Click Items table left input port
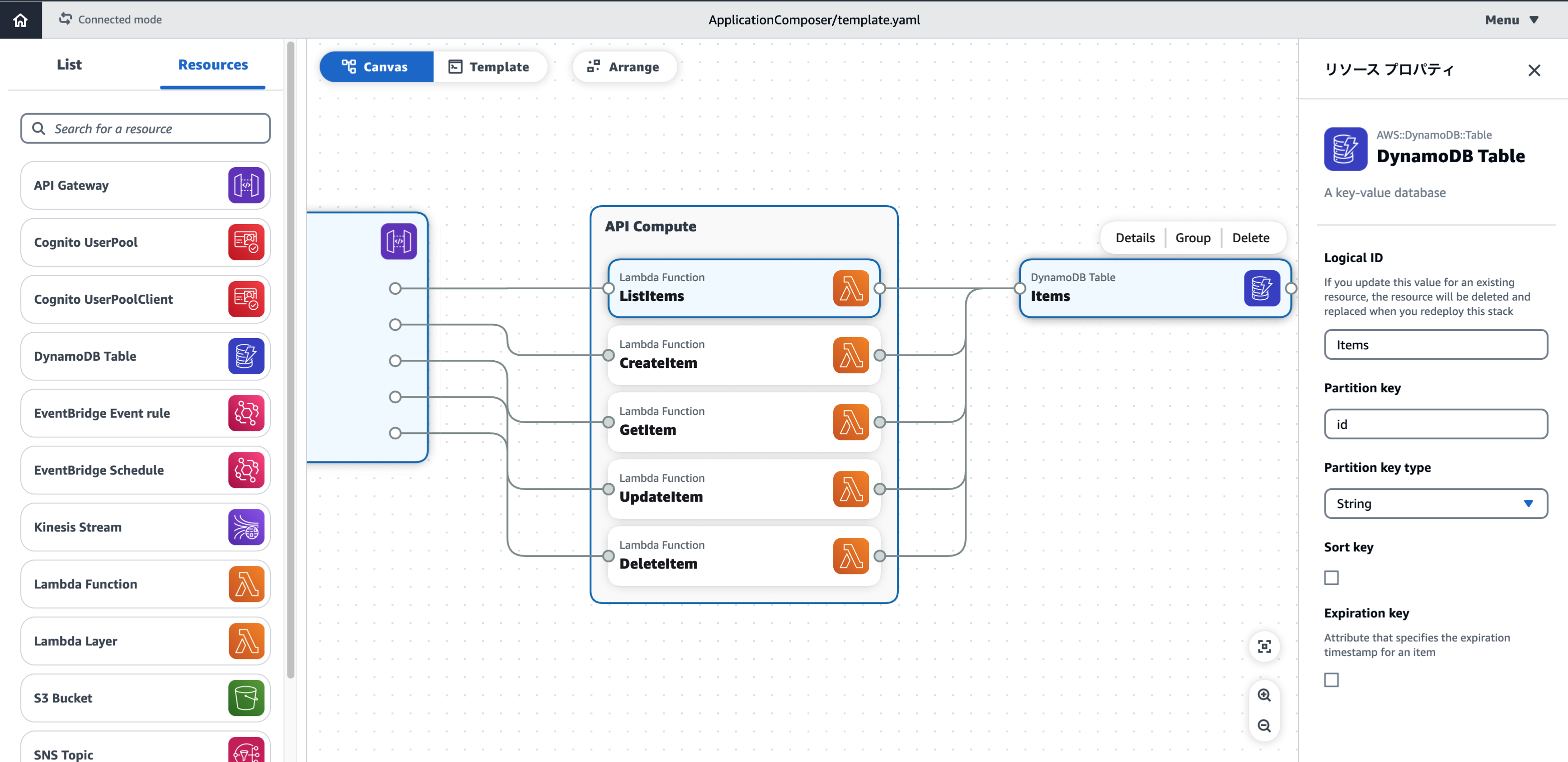The image size is (1568, 762). coord(1019,288)
